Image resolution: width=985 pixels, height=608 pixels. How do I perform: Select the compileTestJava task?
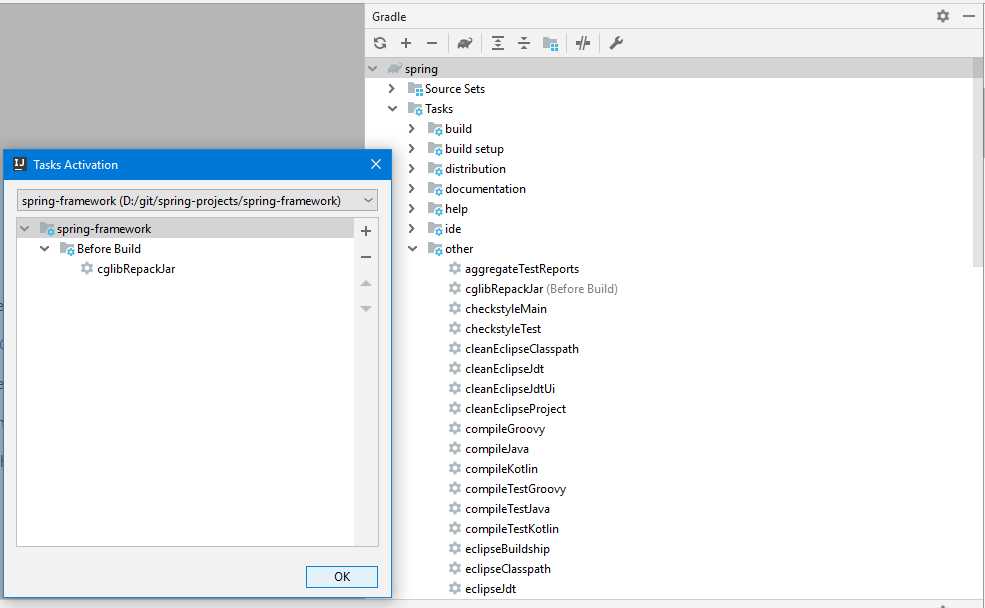pos(508,509)
